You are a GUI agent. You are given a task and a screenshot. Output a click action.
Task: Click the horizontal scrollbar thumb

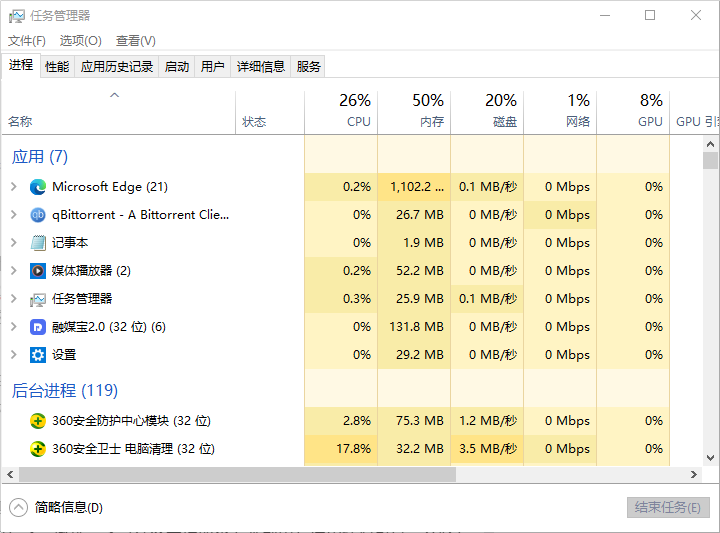[x=237, y=475]
